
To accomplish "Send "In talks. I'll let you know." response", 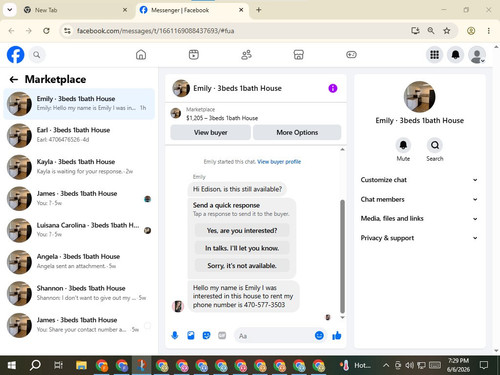I will pyautogui.click(x=242, y=248).
